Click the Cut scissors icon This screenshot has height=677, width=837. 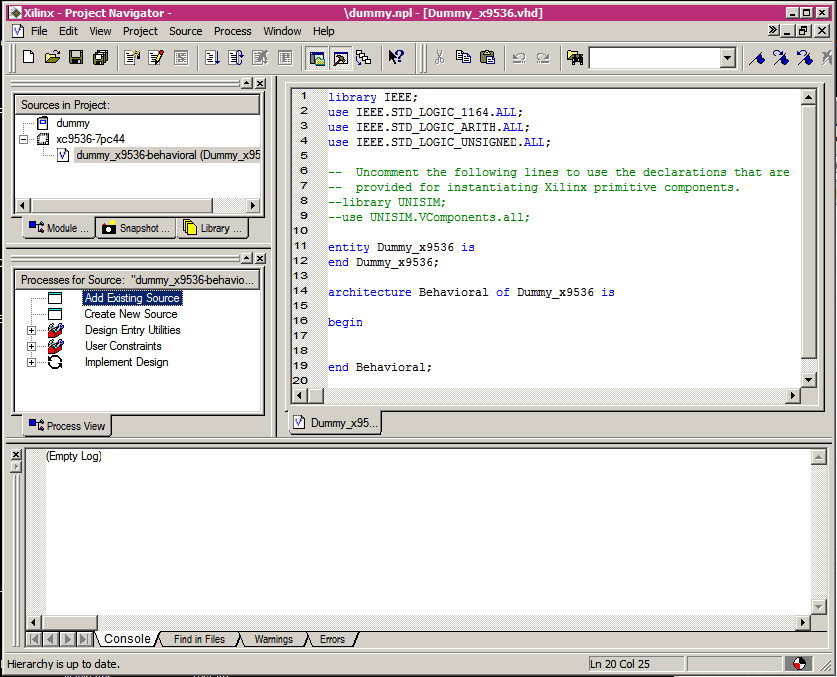click(439, 57)
